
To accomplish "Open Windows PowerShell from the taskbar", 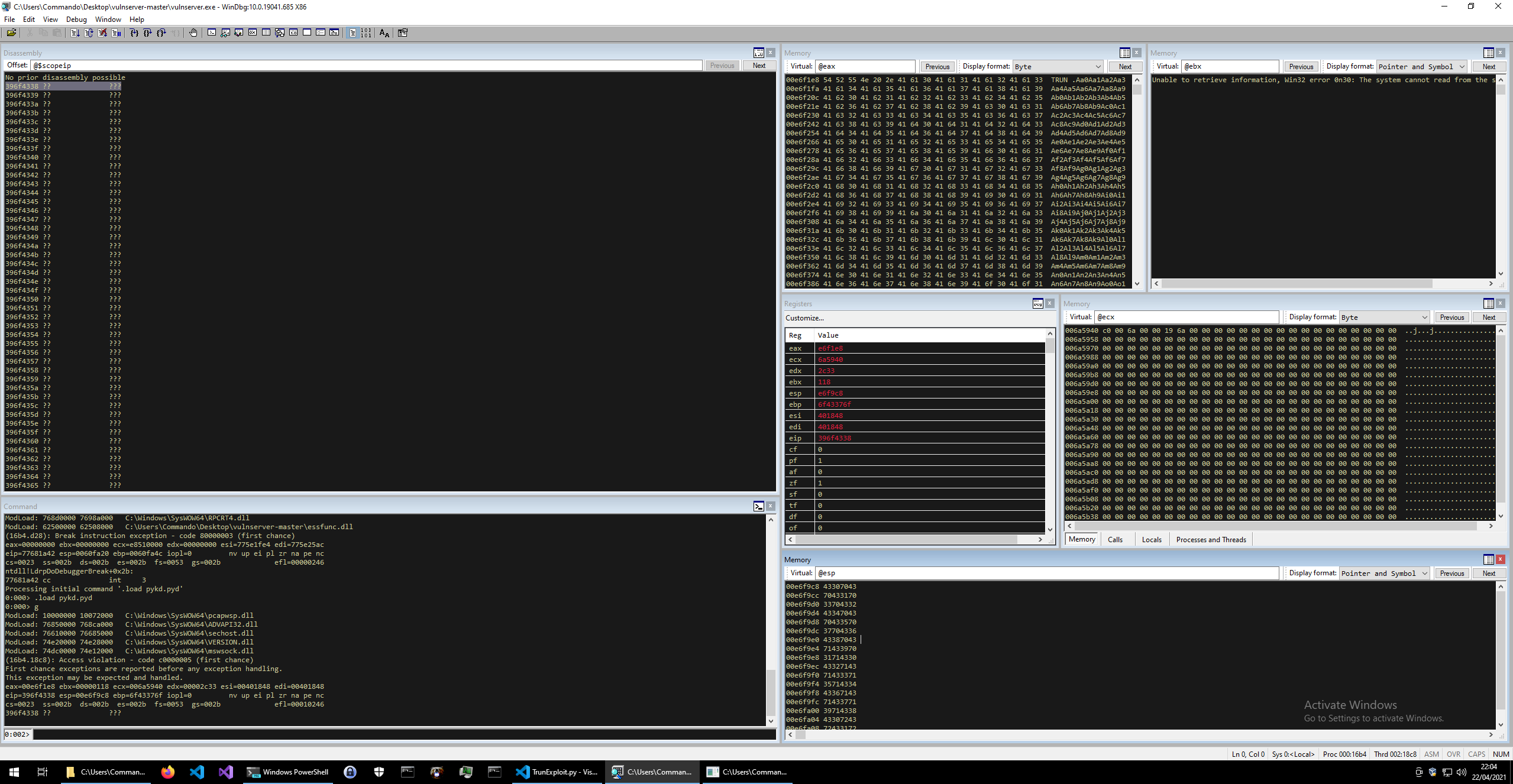I will click(x=288, y=772).
